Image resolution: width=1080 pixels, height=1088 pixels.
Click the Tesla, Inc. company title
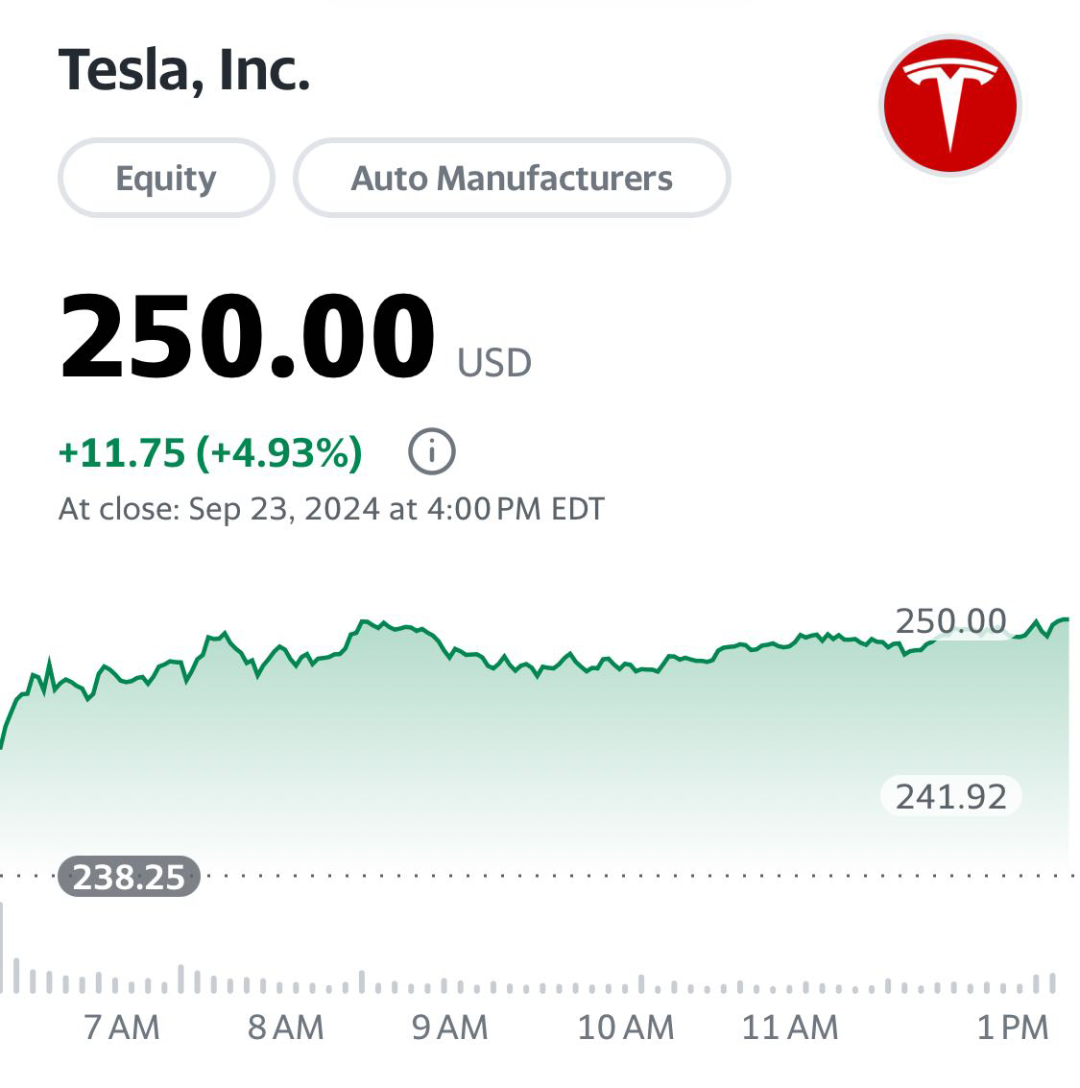184,70
